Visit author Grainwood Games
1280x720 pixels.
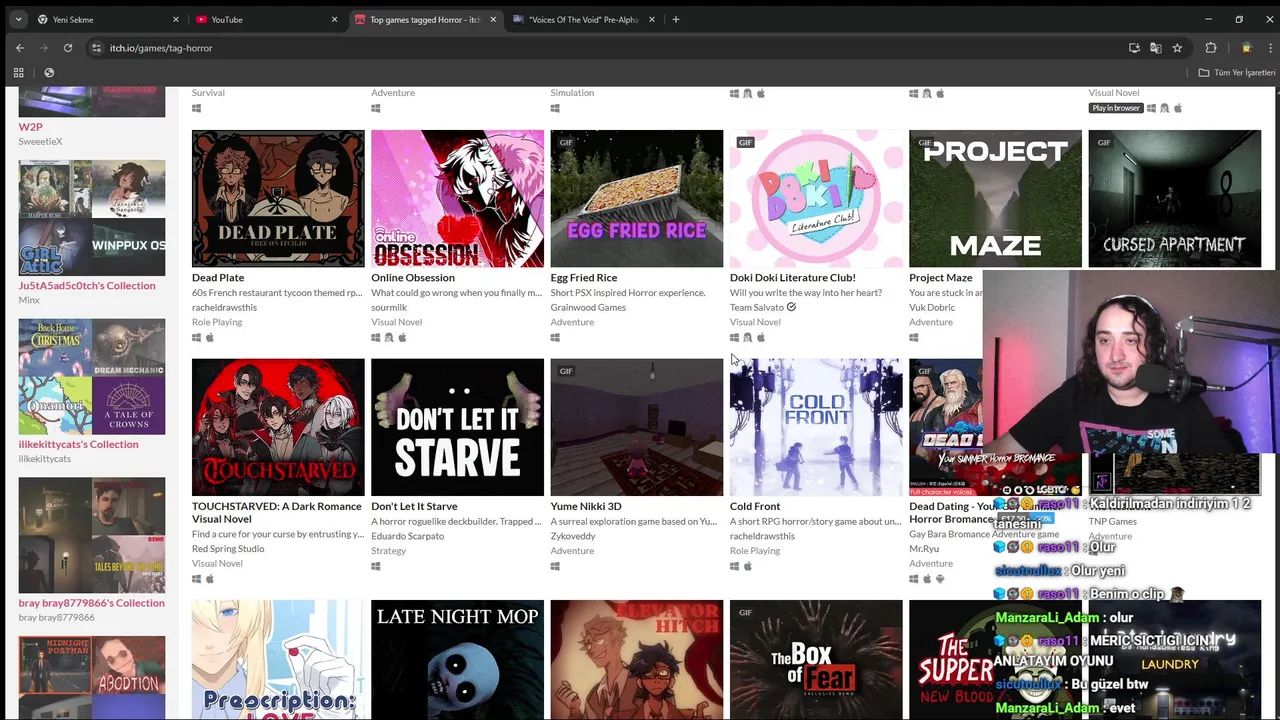pos(588,307)
